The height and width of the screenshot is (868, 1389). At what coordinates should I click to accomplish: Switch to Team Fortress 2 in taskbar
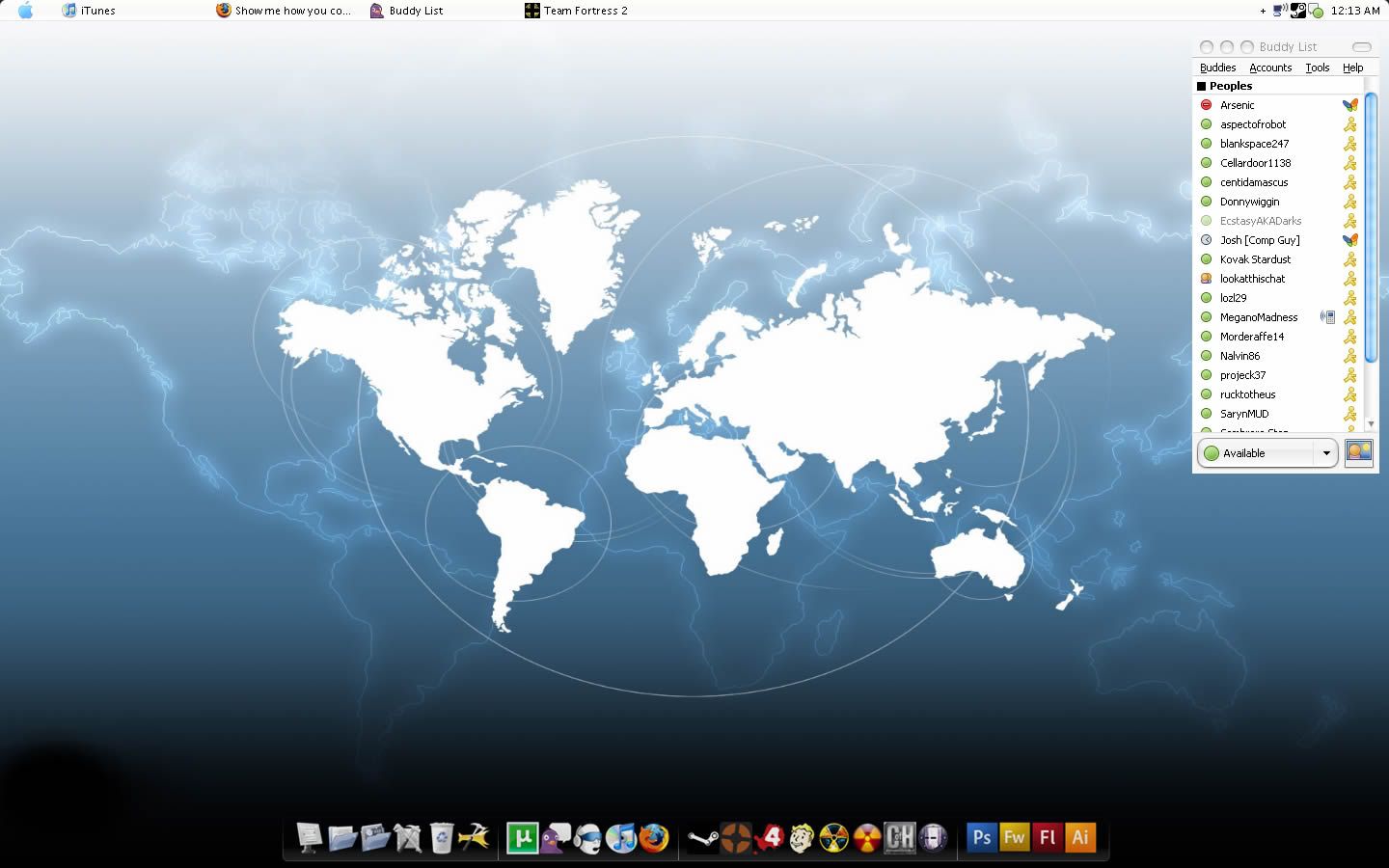click(x=576, y=11)
